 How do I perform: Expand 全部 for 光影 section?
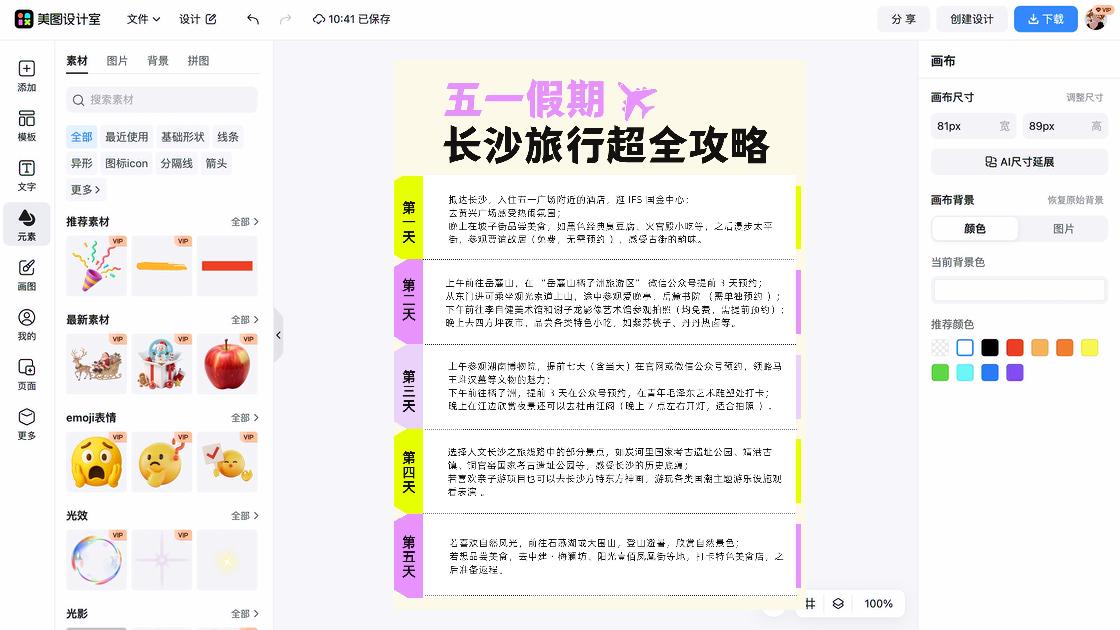(244, 614)
